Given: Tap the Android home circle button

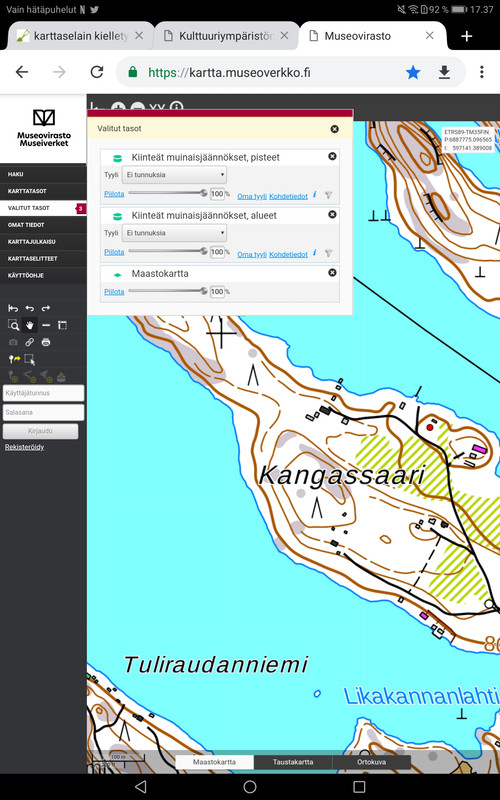Looking at the screenshot, I should tap(250, 786).
